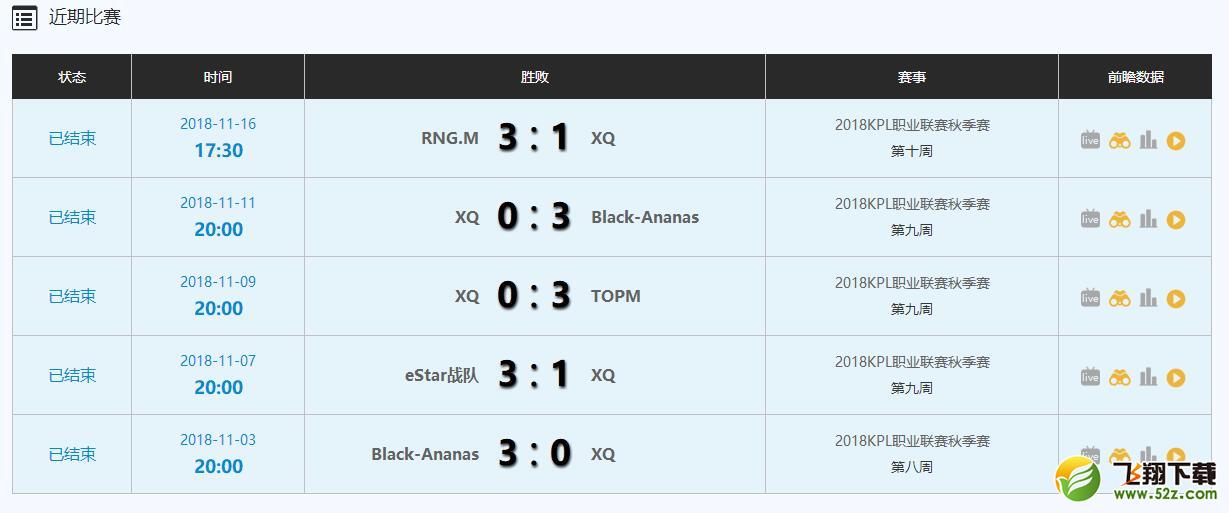Open bar chart stats for 2018-11-11 match
Image resolution: width=1229 pixels, height=513 pixels.
pyautogui.click(x=1148, y=219)
